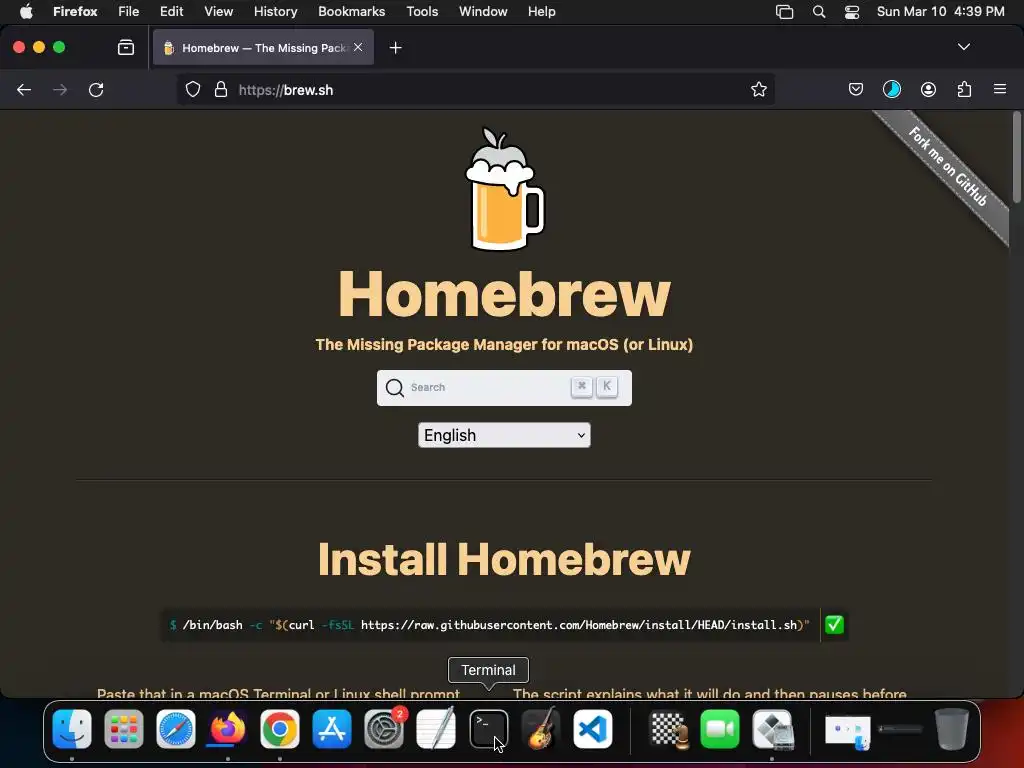Copy install command via green checkmark button
Image resolution: width=1024 pixels, height=768 pixels.
point(834,625)
